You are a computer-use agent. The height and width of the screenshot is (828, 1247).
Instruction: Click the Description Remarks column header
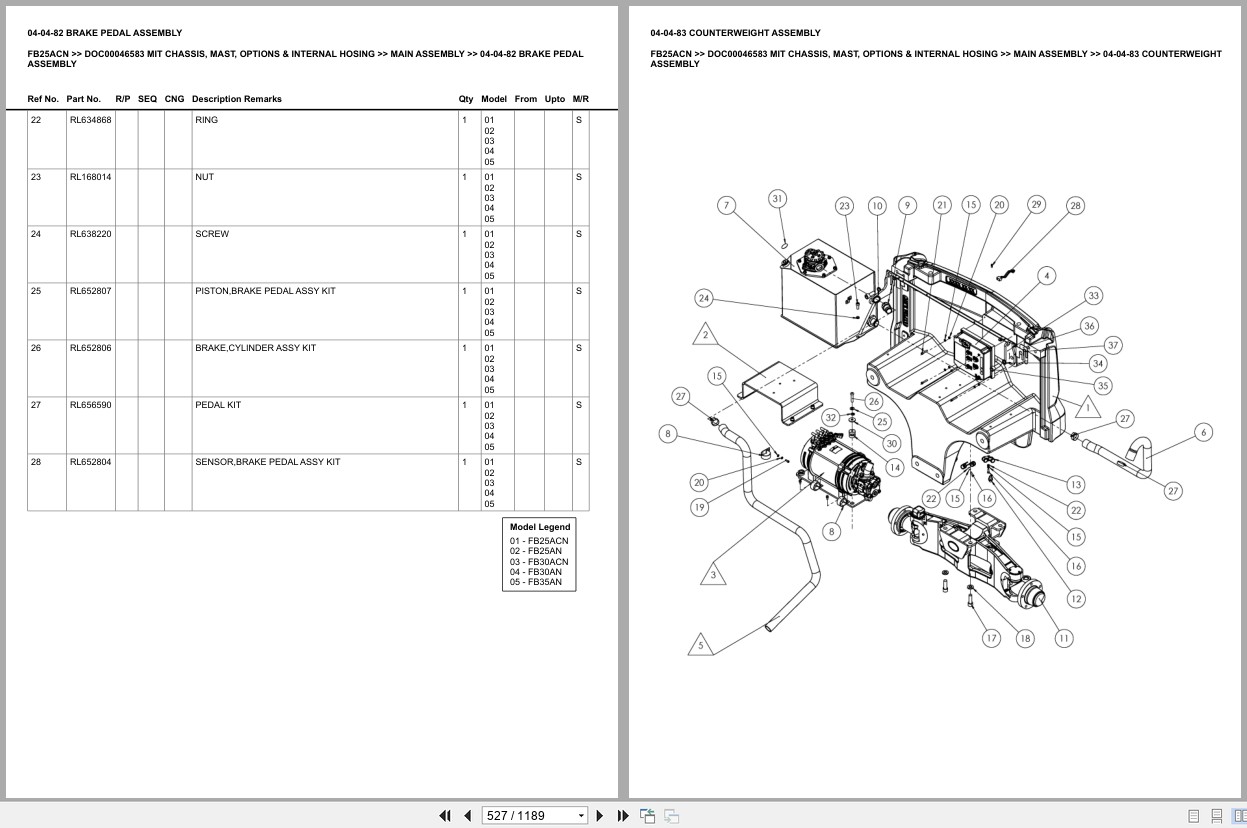pos(237,99)
